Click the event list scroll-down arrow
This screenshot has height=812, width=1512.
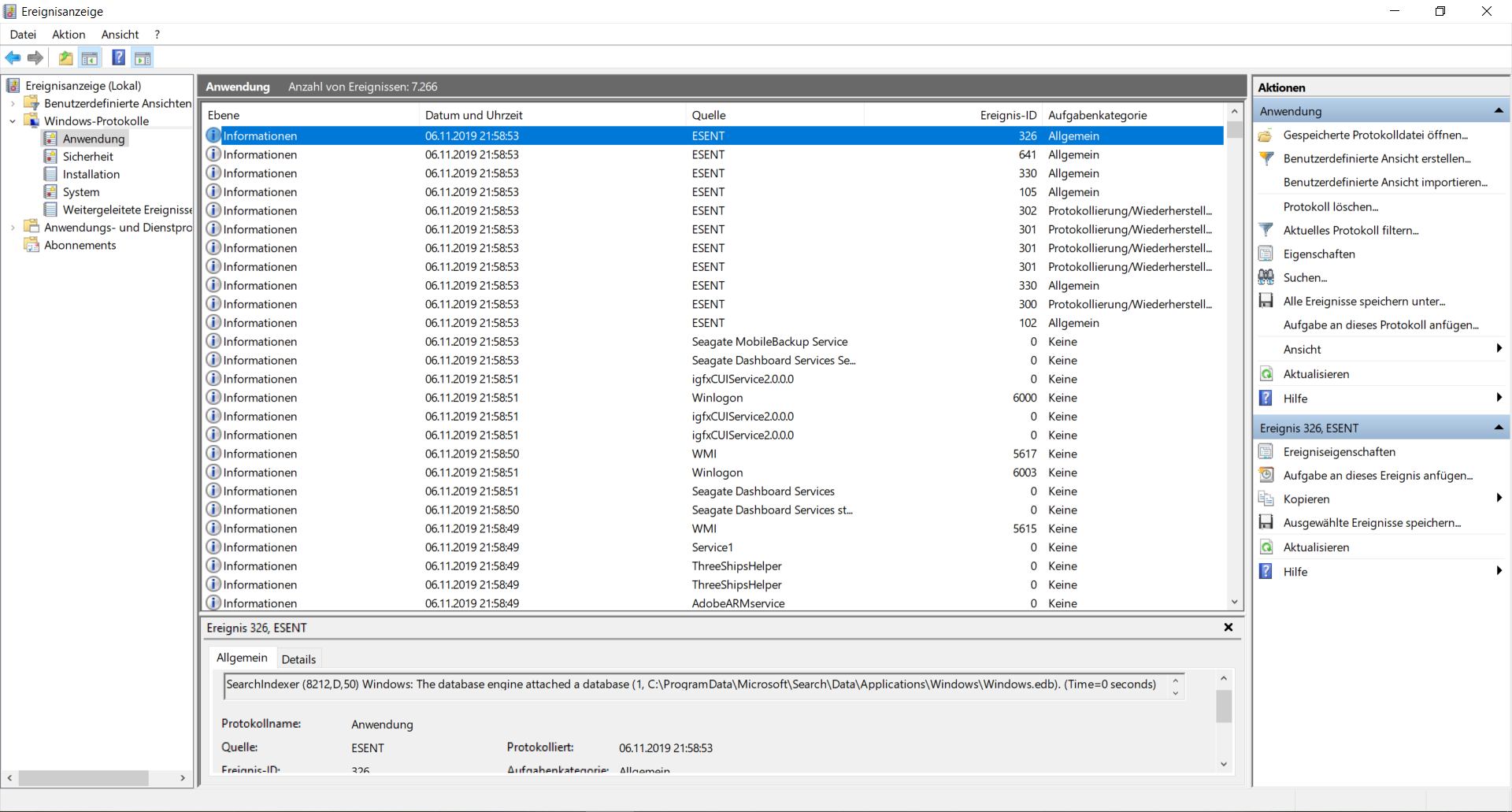pyautogui.click(x=1234, y=602)
